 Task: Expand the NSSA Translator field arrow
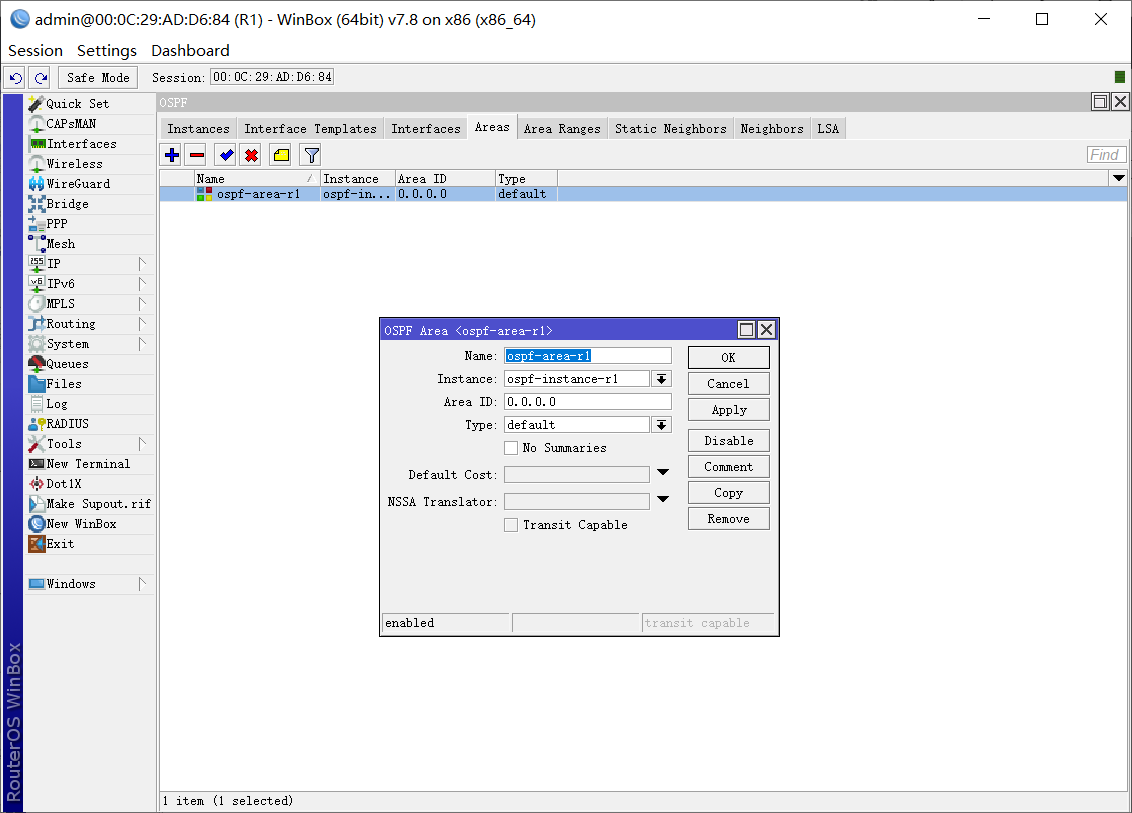click(x=663, y=500)
